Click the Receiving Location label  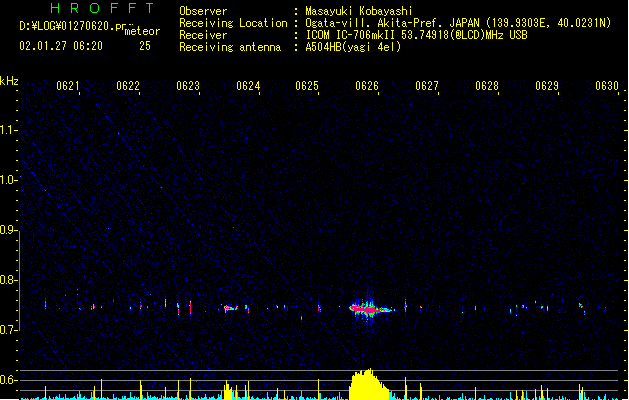233,23
